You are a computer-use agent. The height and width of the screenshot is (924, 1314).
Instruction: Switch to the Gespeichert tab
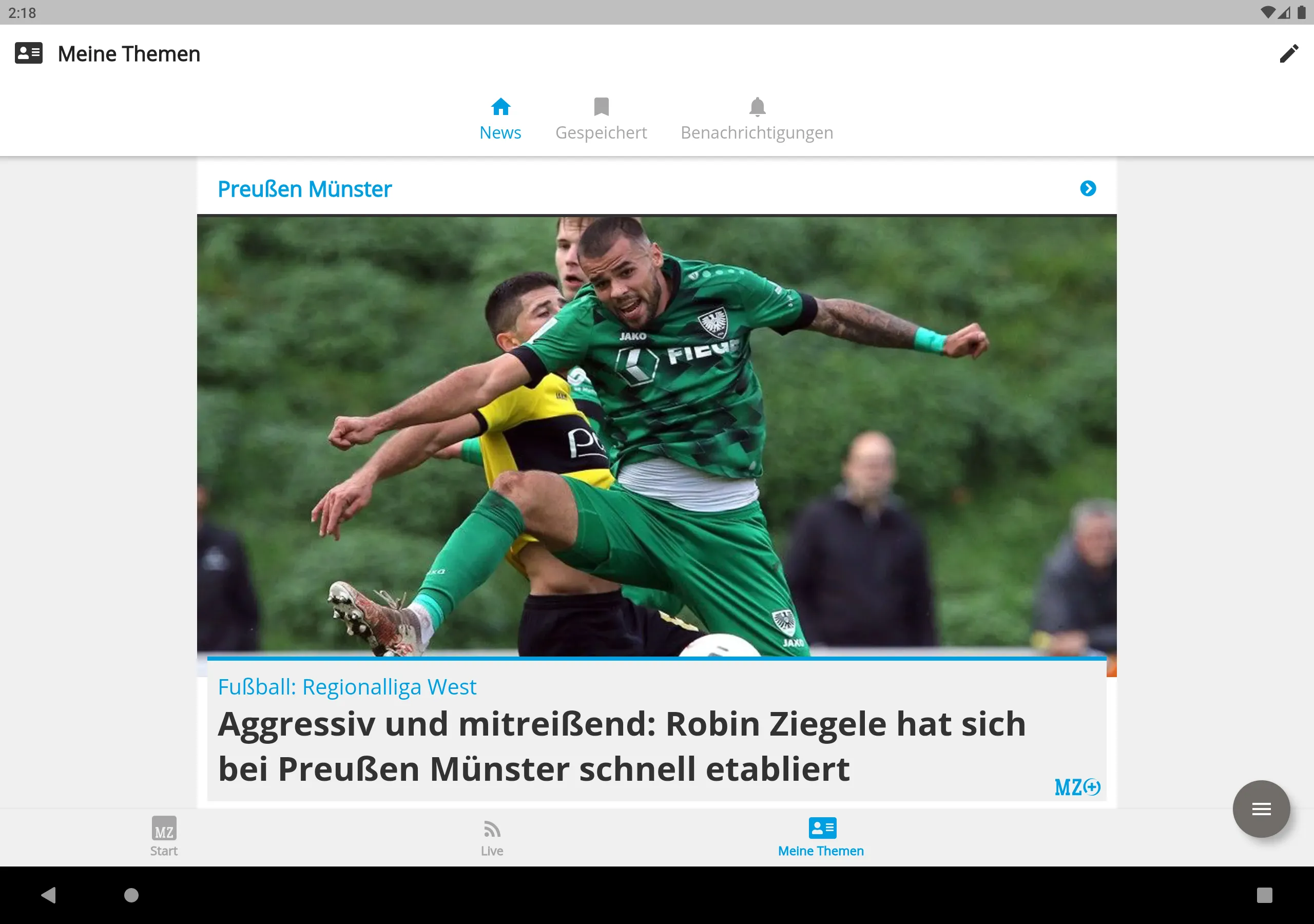[x=601, y=119]
